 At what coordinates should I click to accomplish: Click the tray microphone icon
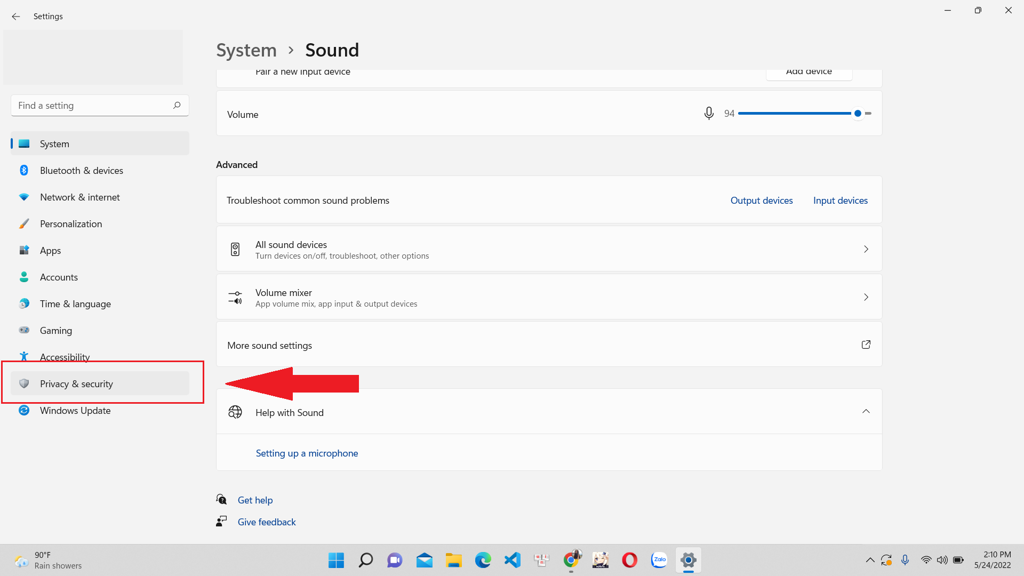tap(905, 560)
